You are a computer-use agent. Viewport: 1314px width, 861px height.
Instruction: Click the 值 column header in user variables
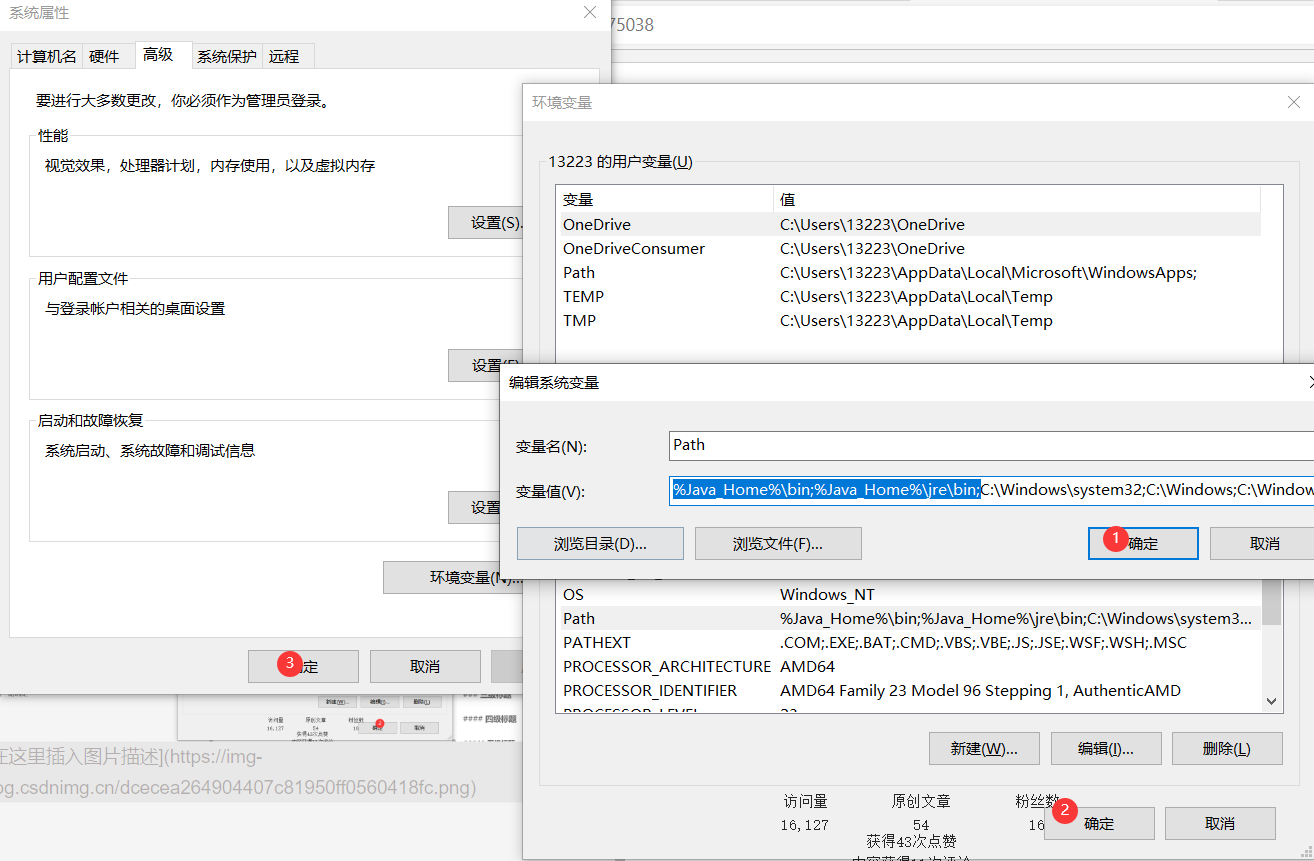pyautogui.click(x=1017, y=199)
